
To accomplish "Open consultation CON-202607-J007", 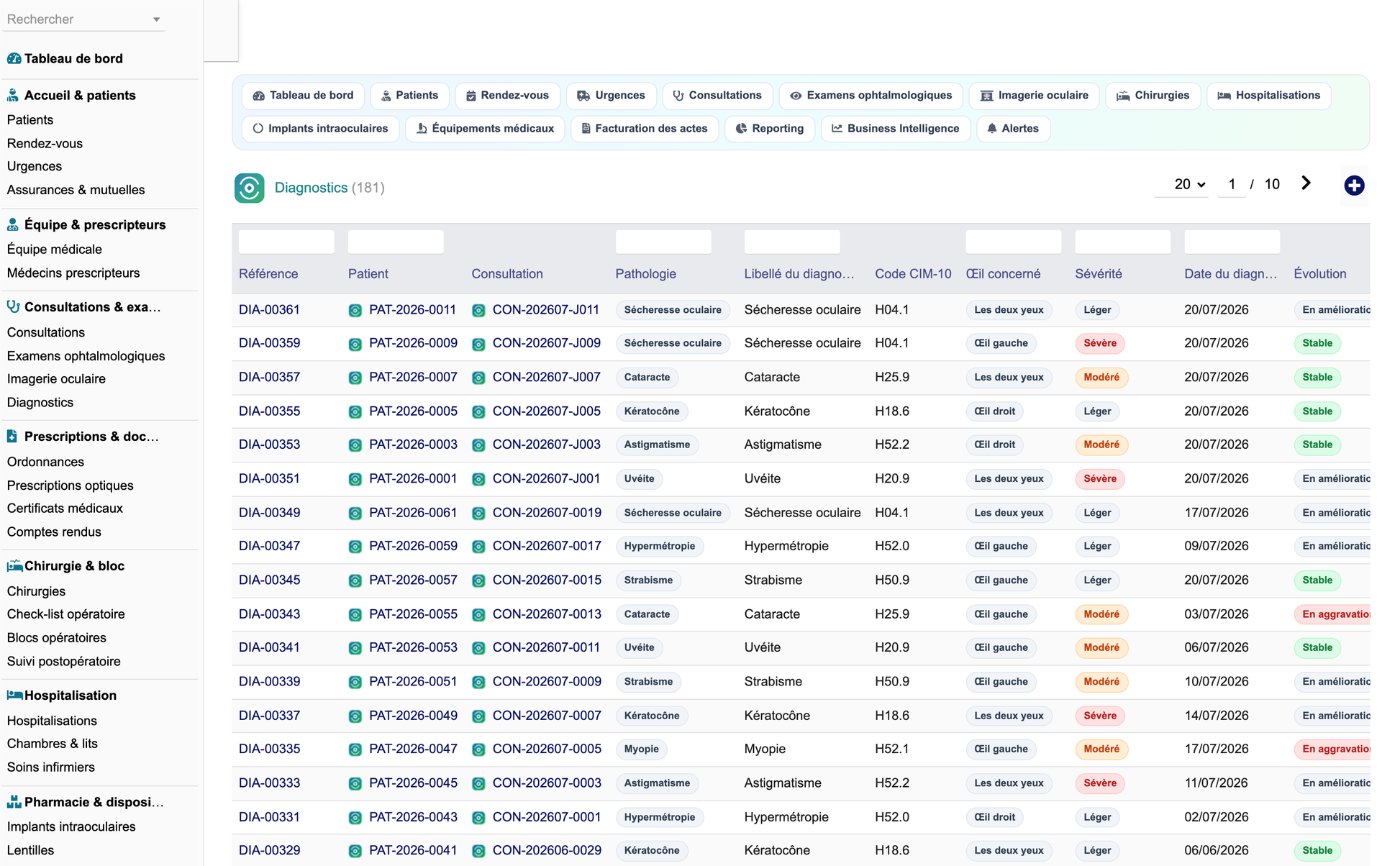I will pos(546,377).
